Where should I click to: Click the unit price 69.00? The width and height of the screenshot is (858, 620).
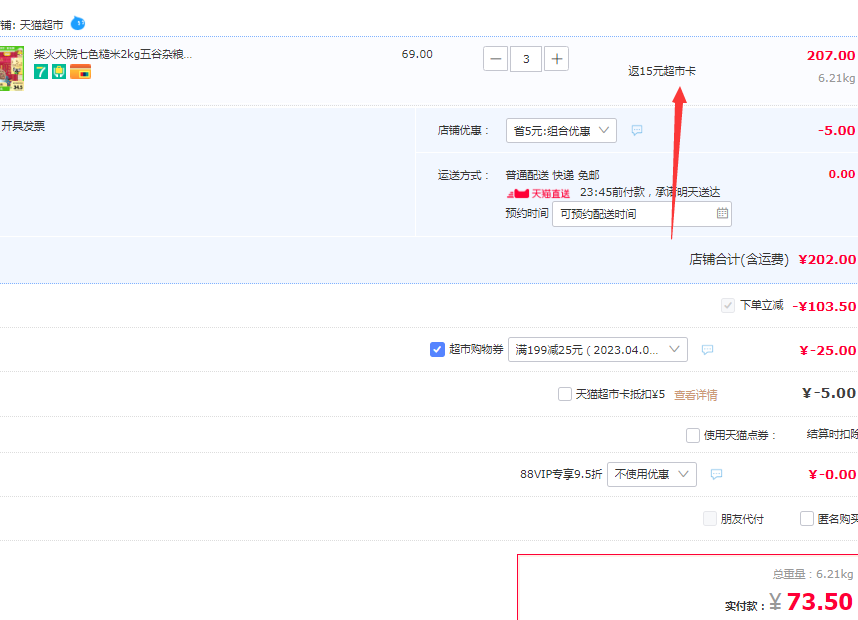point(417,54)
